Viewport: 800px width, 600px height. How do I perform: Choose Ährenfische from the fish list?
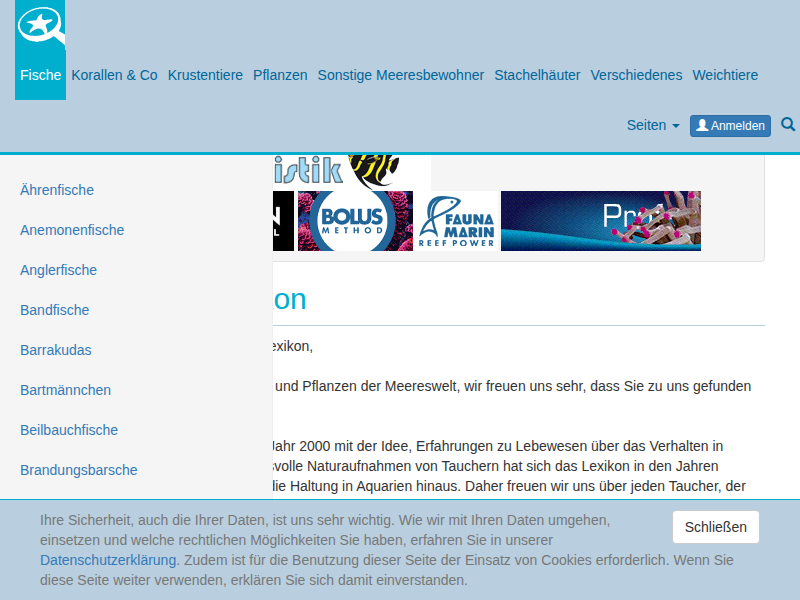coord(57,190)
